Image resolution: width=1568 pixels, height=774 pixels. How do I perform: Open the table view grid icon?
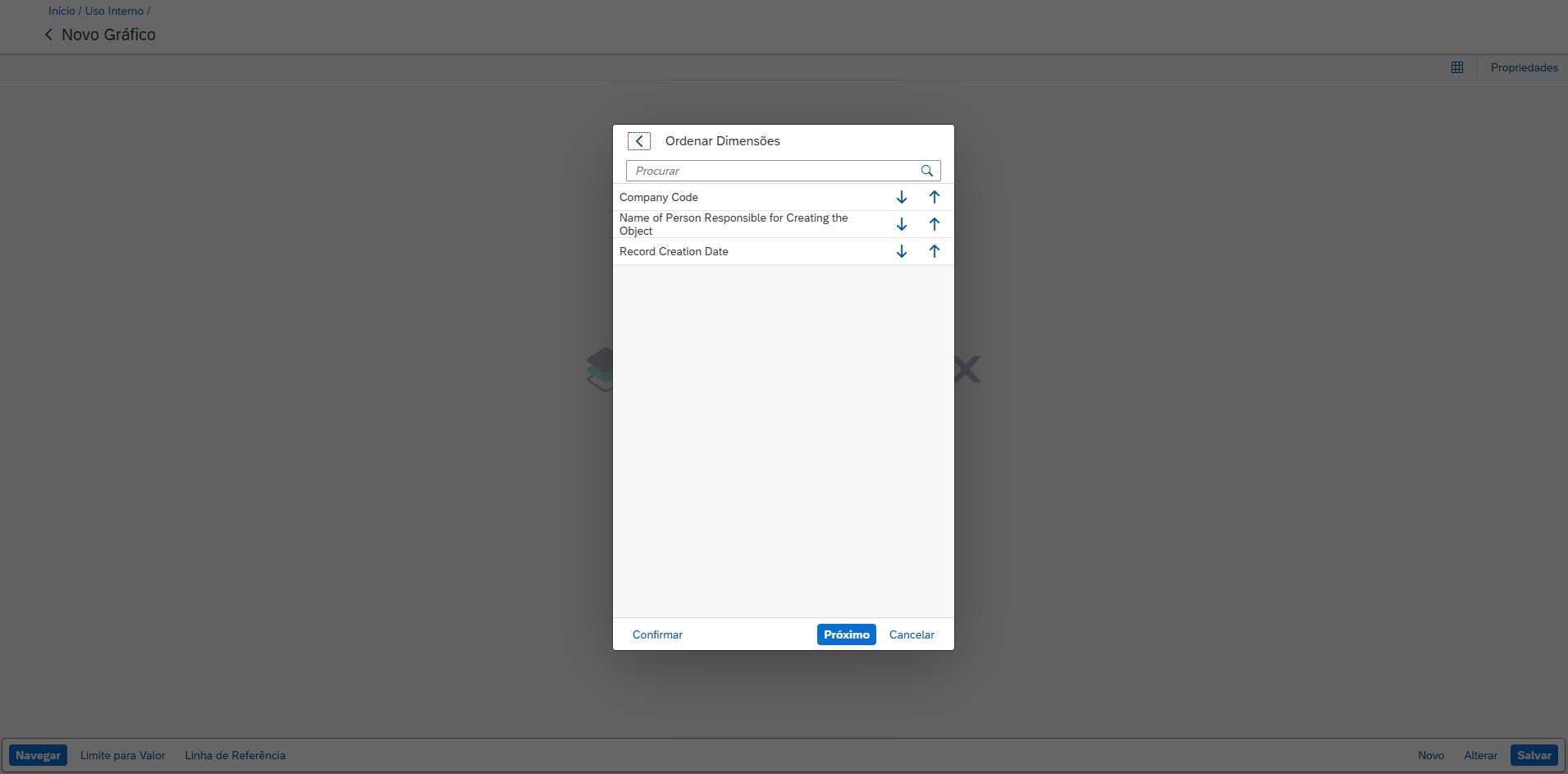(x=1456, y=67)
